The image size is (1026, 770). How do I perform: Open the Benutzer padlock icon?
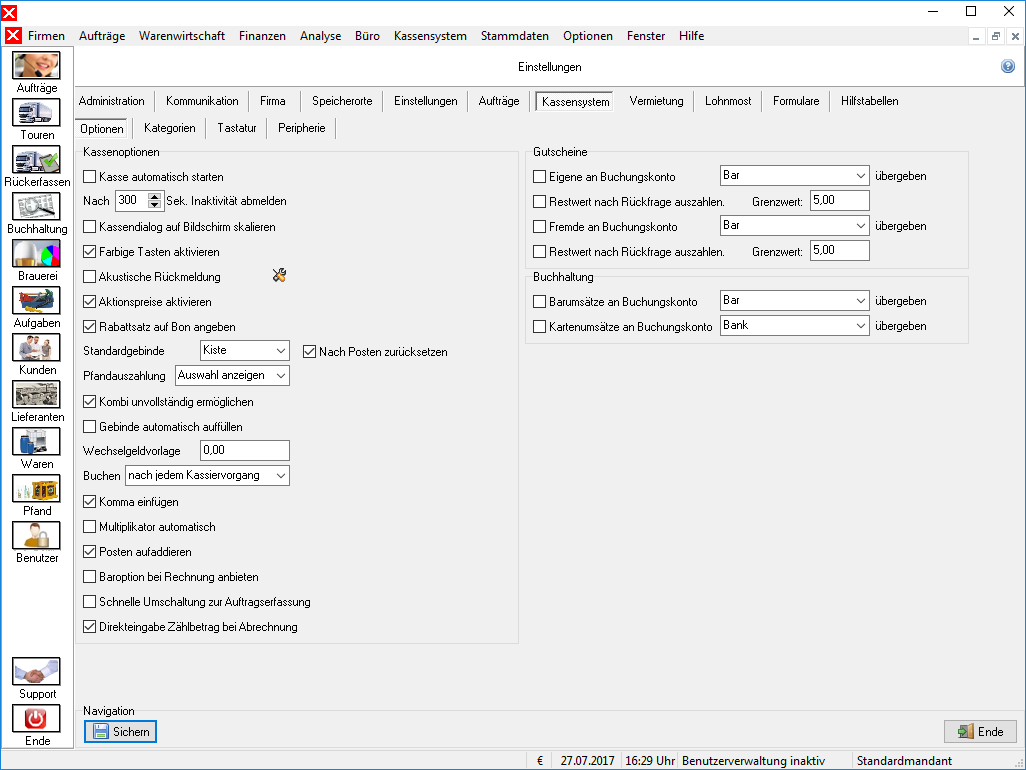[x=37, y=536]
